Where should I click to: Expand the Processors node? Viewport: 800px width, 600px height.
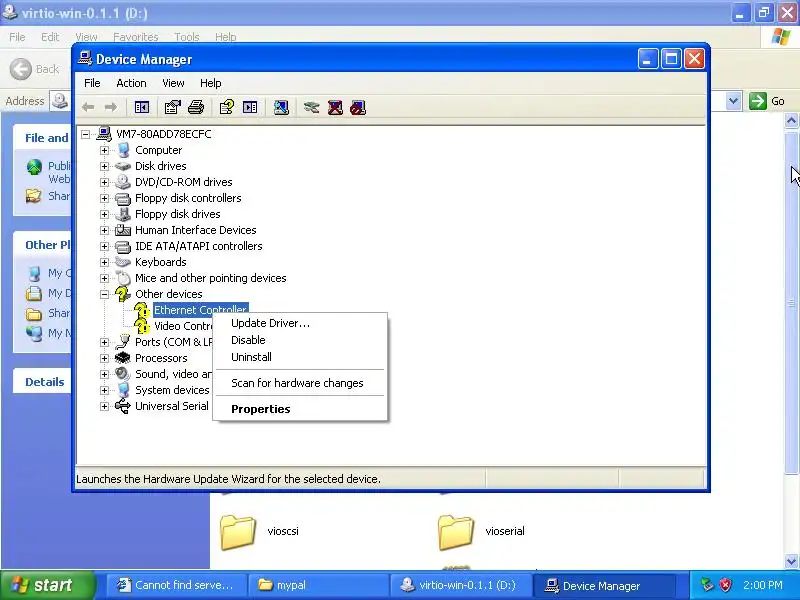coord(105,358)
